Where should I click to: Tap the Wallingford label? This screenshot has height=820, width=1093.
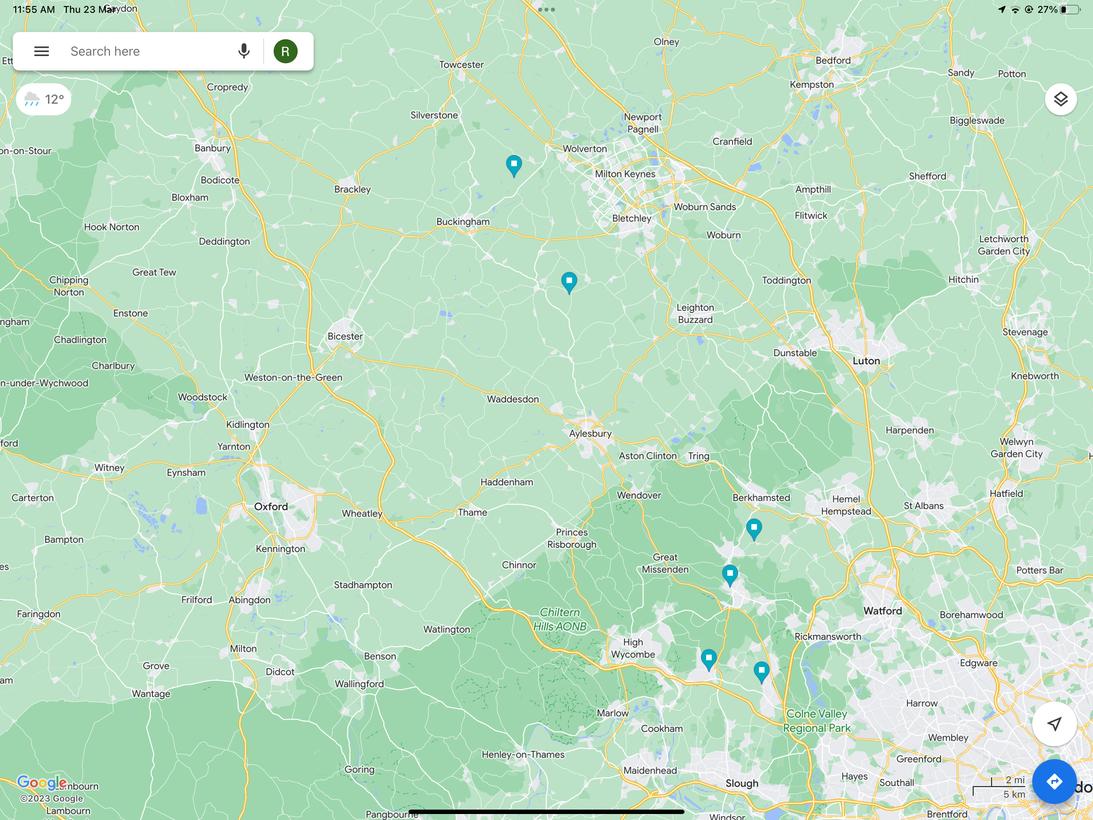coord(359,683)
